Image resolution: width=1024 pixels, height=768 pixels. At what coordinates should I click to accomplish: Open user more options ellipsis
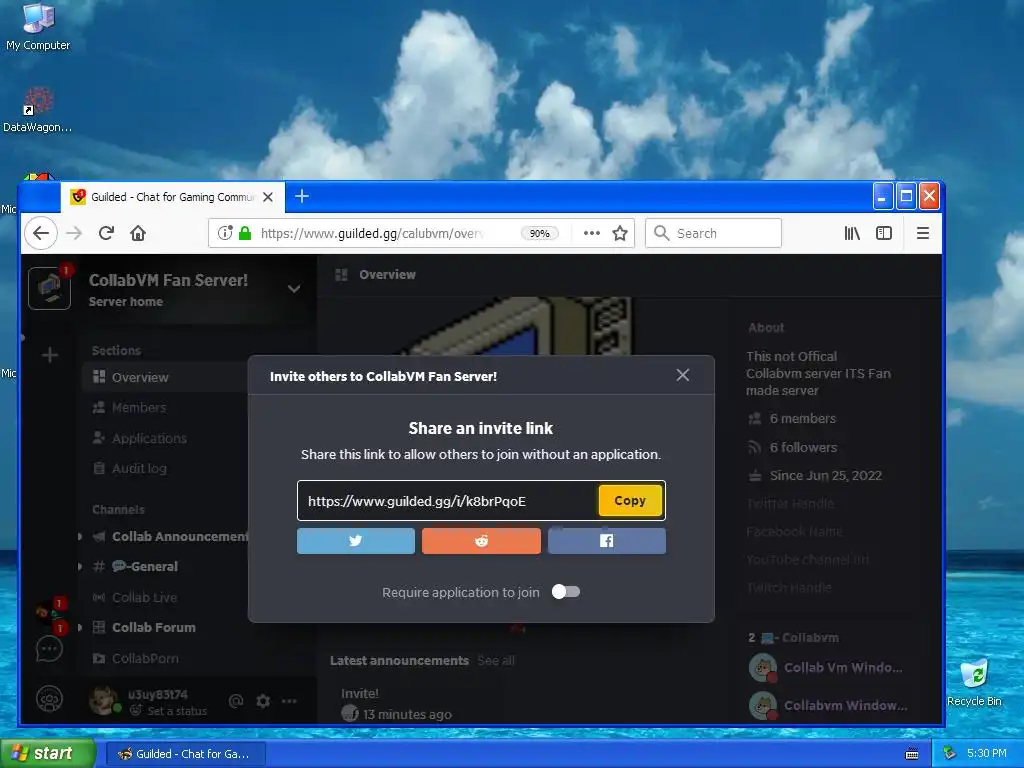[289, 701]
